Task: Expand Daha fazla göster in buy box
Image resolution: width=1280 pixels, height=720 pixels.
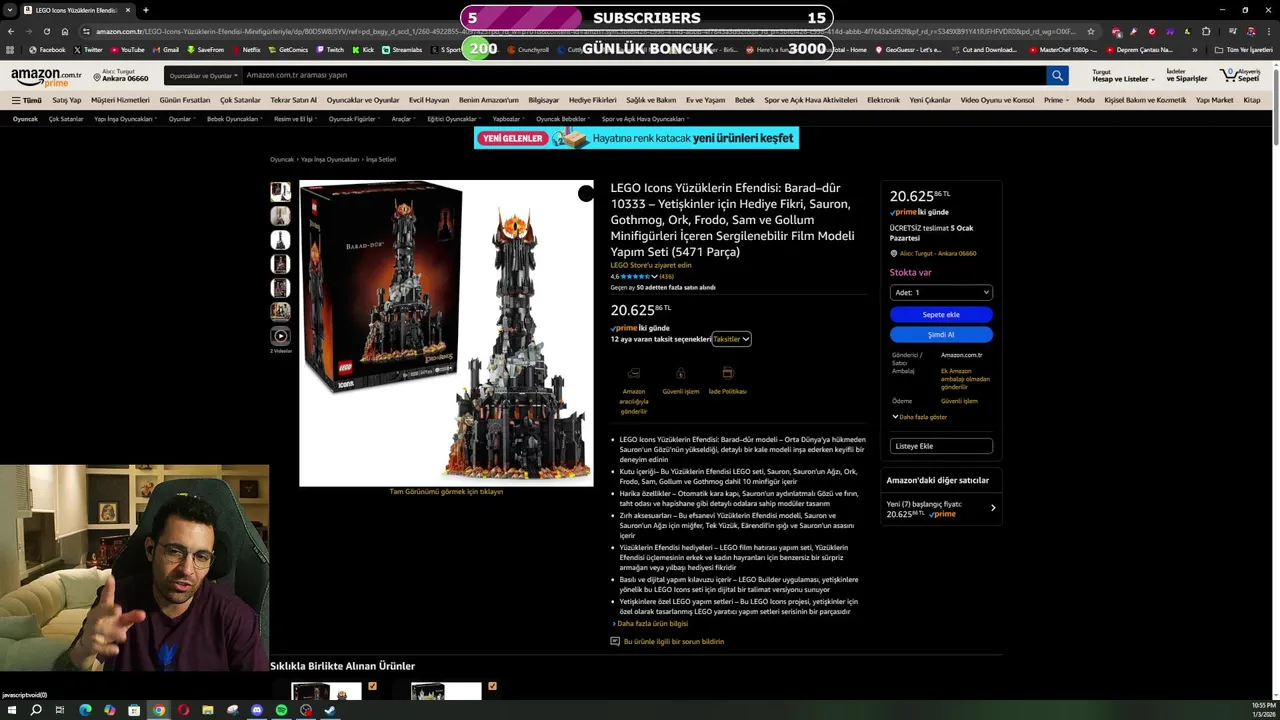Action: point(919,417)
